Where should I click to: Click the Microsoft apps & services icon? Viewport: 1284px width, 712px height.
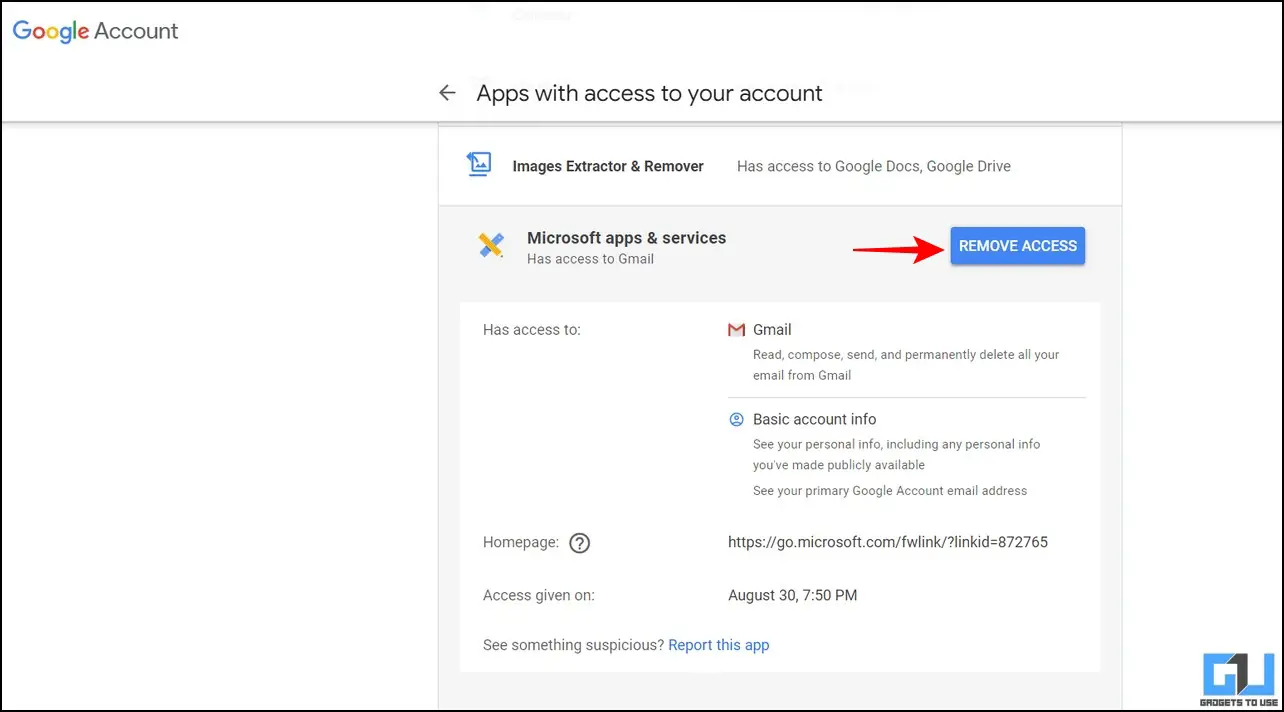tap(491, 246)
